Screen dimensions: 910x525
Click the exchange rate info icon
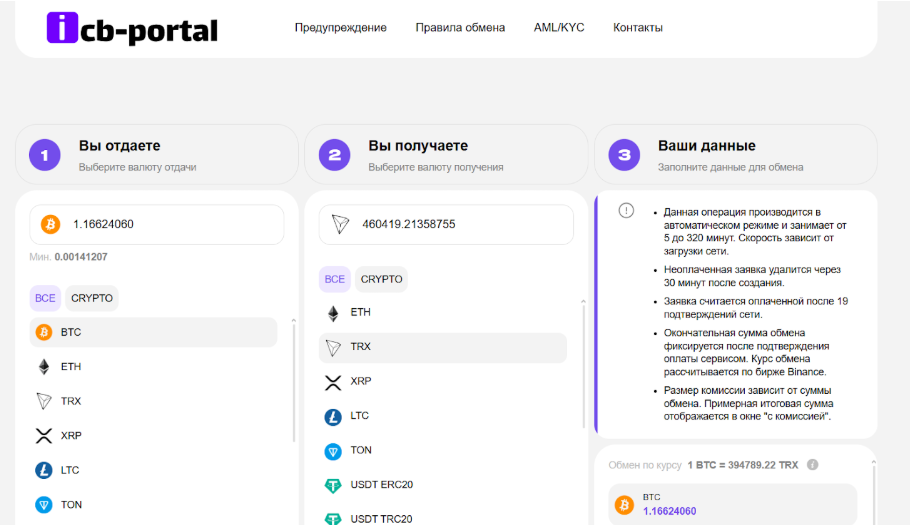[812, 465]
